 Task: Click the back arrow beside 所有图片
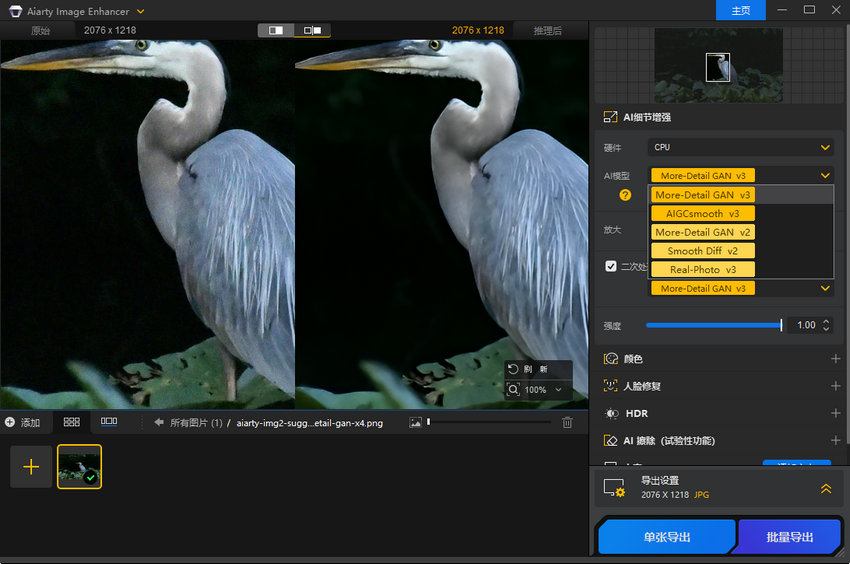tap(159, 422)
